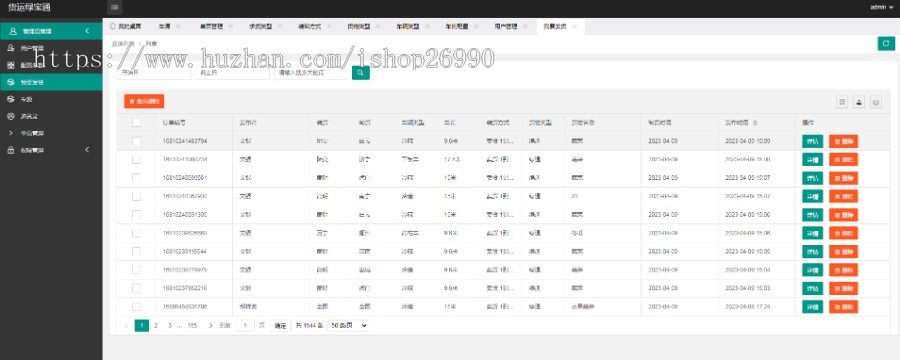The width and height of the screenshot is (900, 360).
Task: Check the select-all checkbox in table header
Action: coord(136,122)
